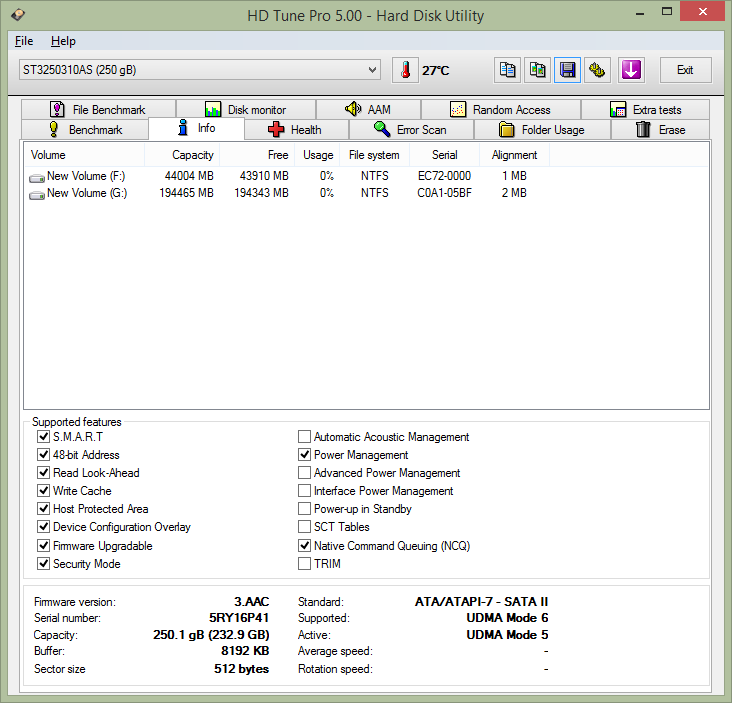732x703 pixels.
Task: Click the Disk monitor chart icon
Action: (x=213, y=109)
